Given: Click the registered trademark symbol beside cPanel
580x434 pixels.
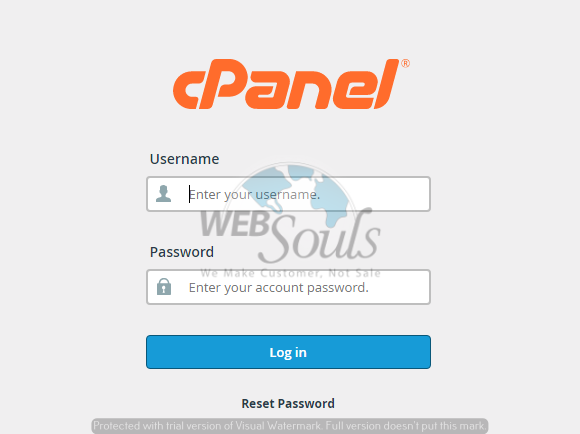Looking at the screenshot, I should pos(405,63).
